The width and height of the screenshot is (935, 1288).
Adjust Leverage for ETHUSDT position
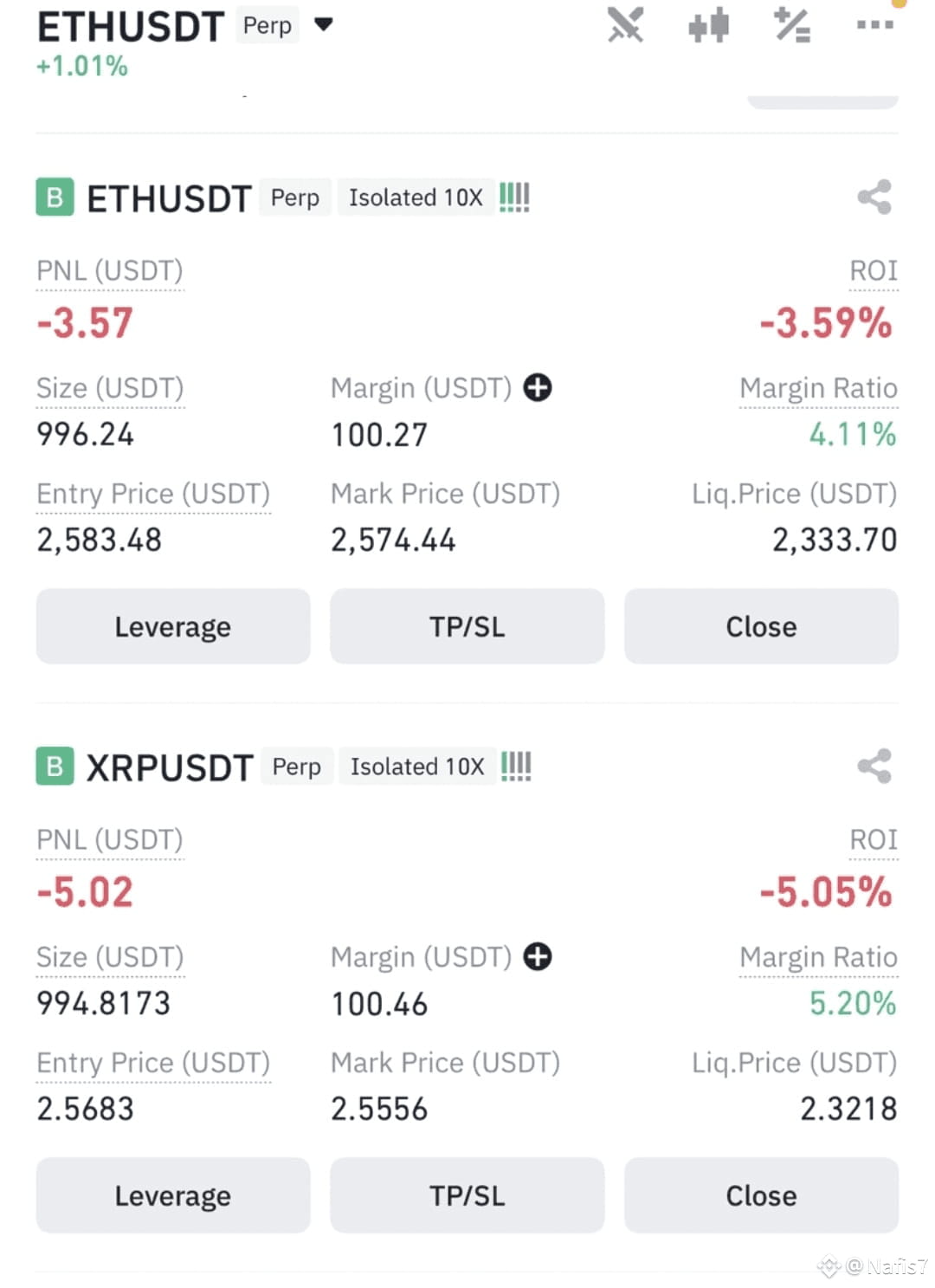(173, 626)
